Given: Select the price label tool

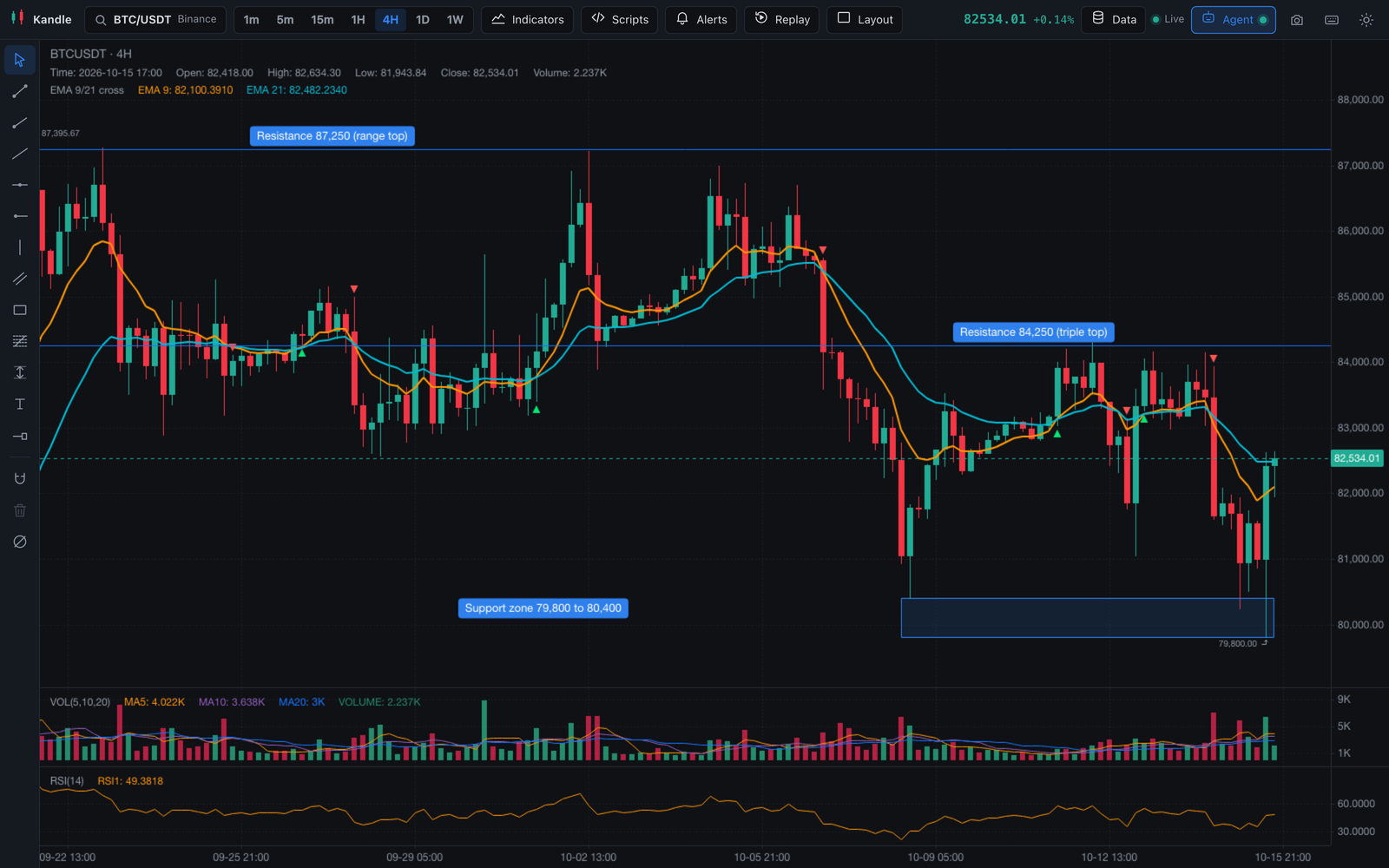Looking at the screenshot, I should (x=20, y=436).
